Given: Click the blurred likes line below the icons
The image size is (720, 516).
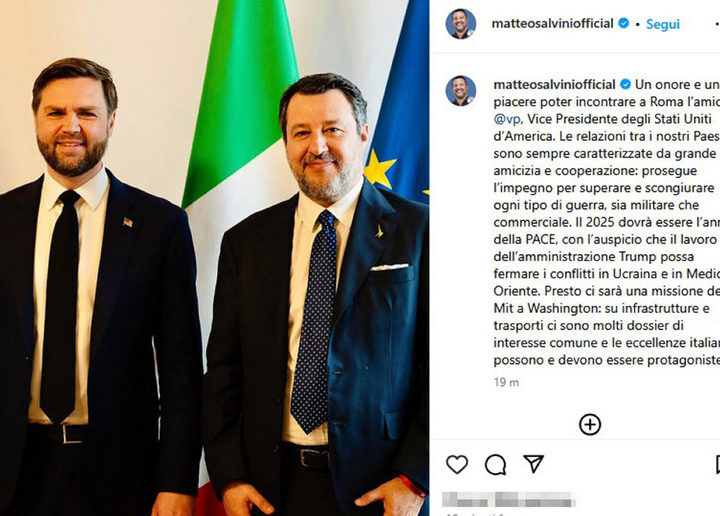Looking at the screenshot, I should point(509,499).
